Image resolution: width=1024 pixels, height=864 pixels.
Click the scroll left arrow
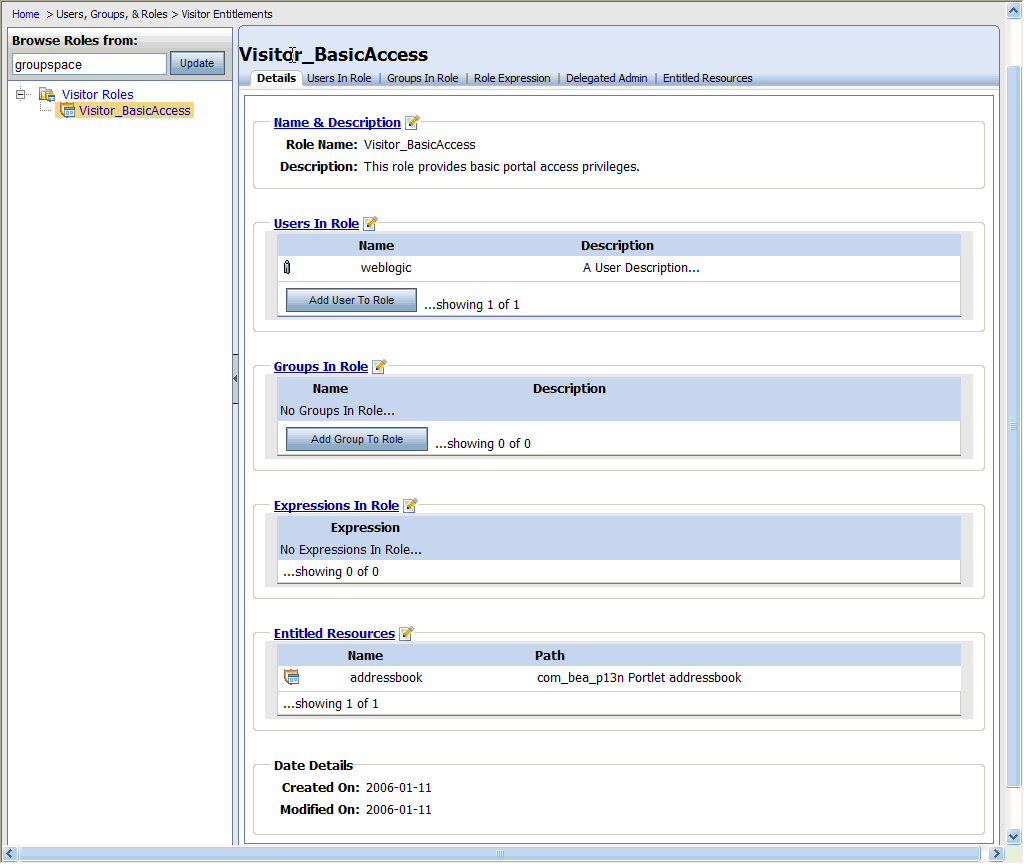pos(10,854)
